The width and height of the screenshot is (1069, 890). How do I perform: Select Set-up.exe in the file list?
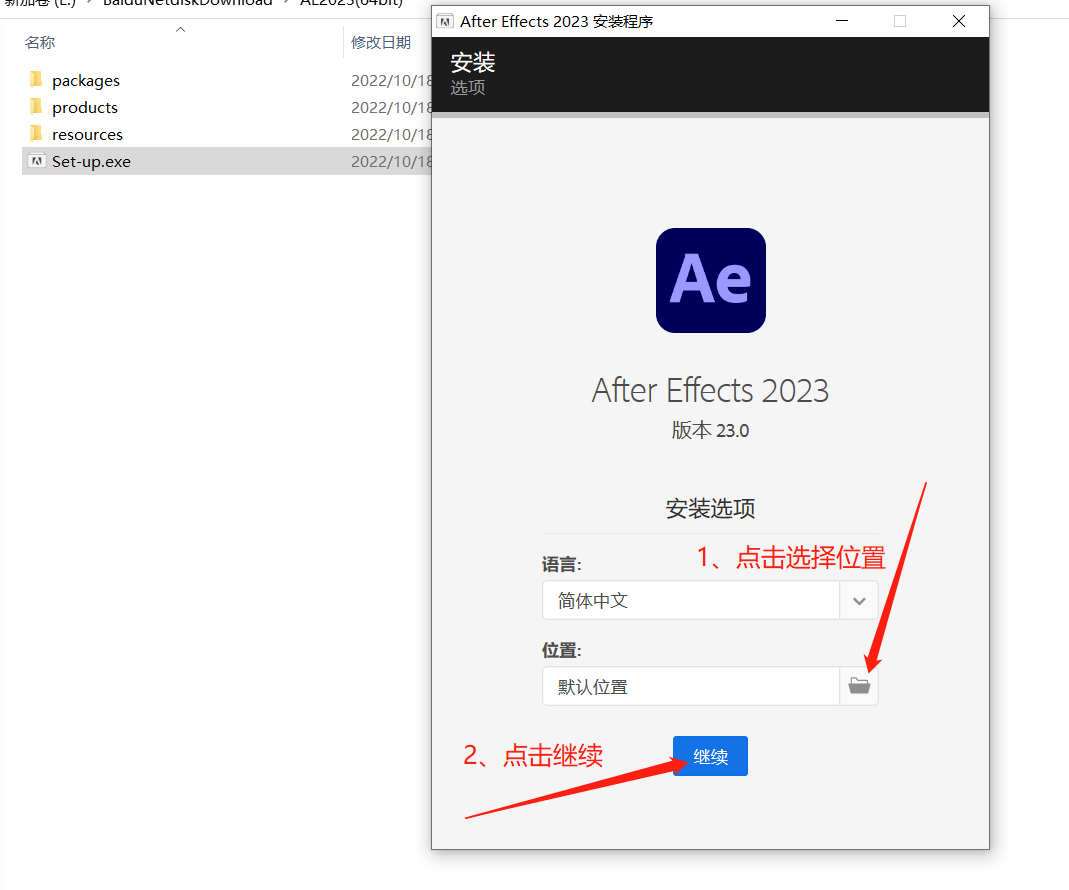(x=91, y=161)
